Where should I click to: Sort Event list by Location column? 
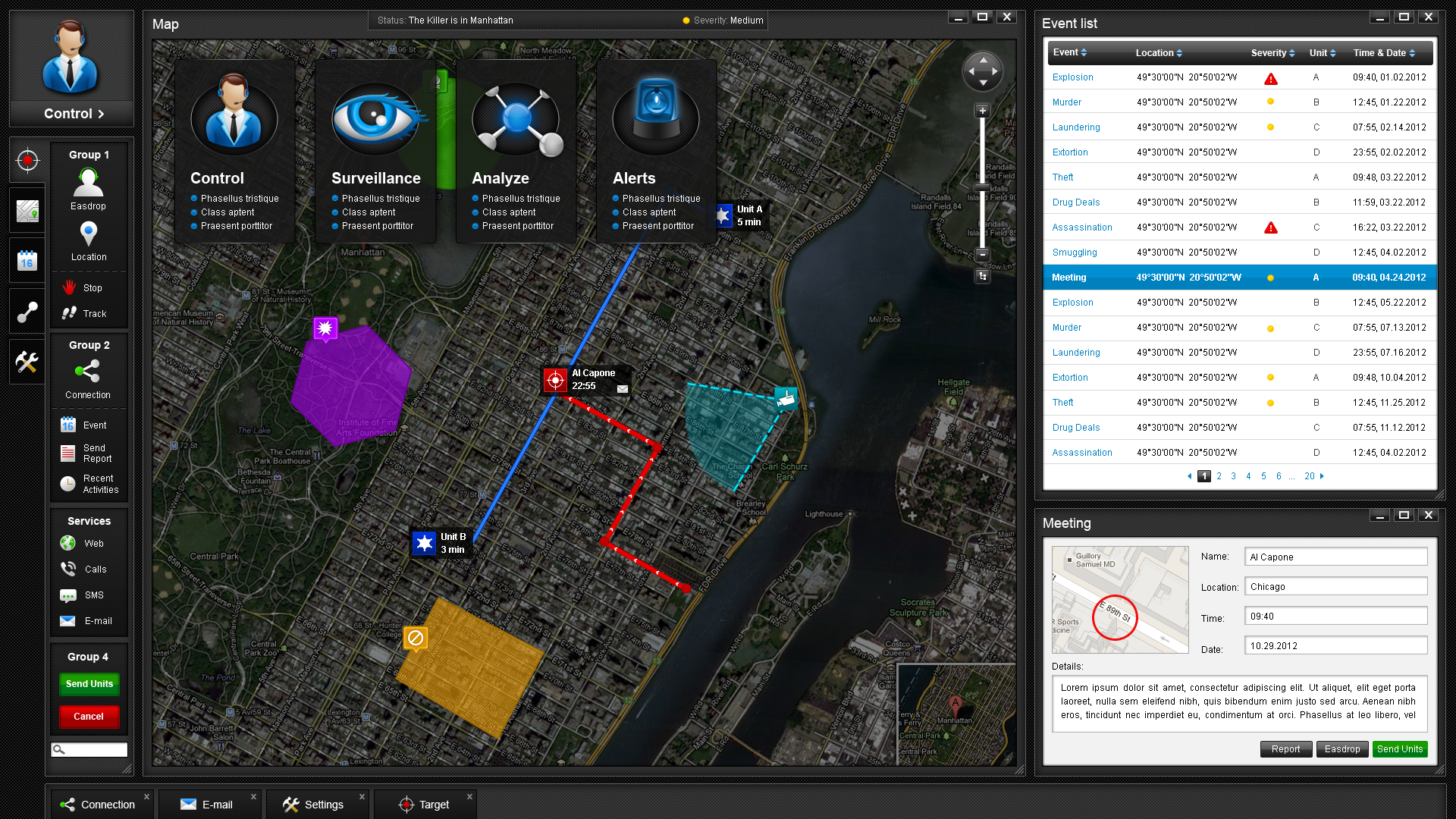coord(1159,53)
